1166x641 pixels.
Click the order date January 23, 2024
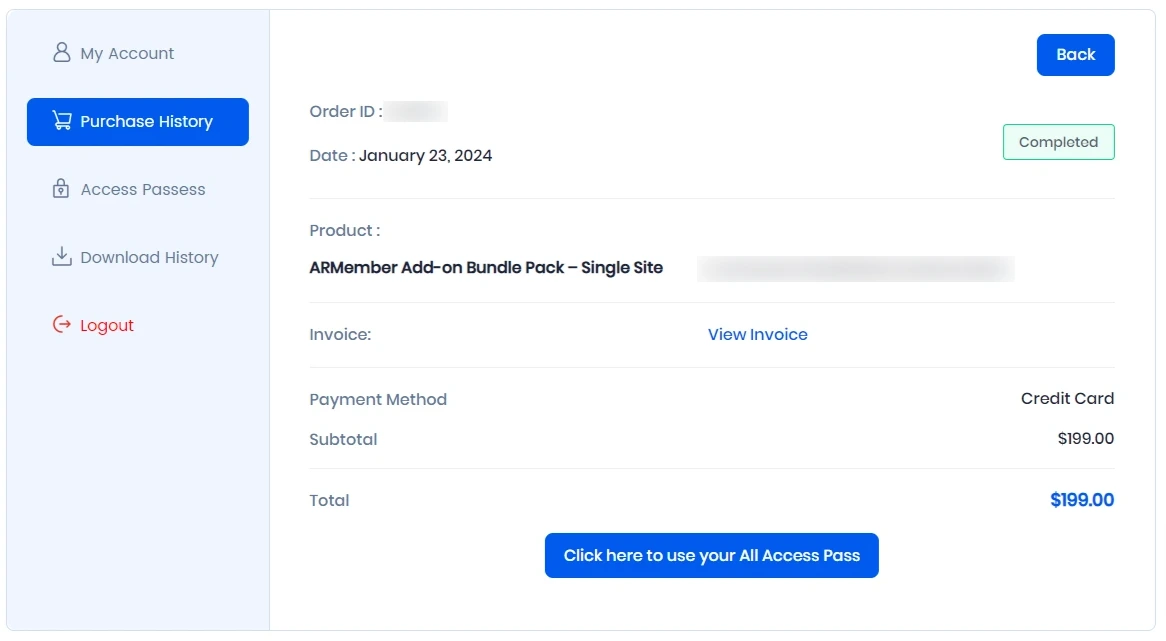tap(425, 155)
